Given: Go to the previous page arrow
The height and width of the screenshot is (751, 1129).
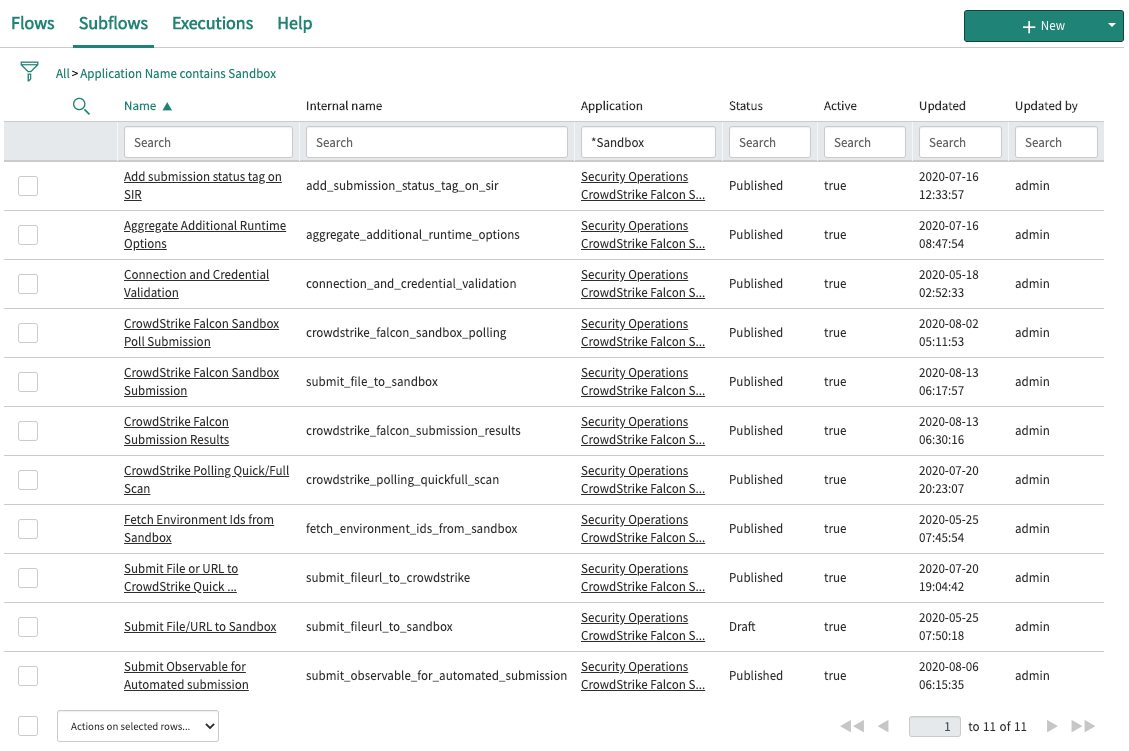Looking at the screenshot, I should 883,727.
